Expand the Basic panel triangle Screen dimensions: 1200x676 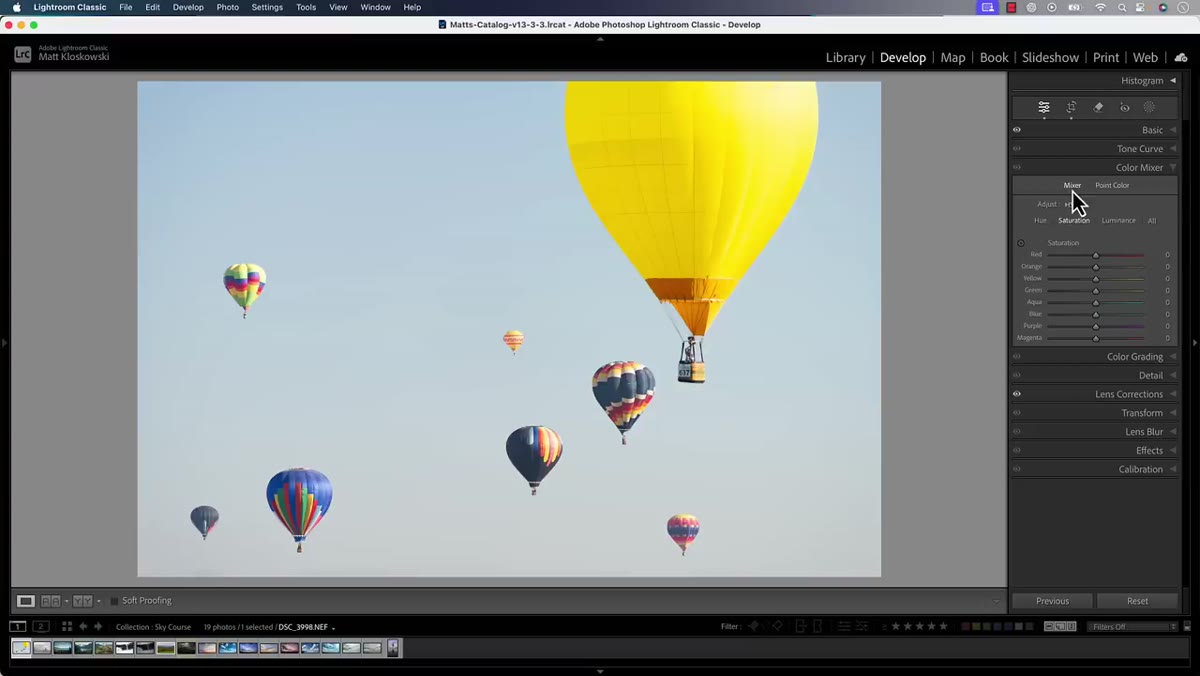coord(1173,130)
